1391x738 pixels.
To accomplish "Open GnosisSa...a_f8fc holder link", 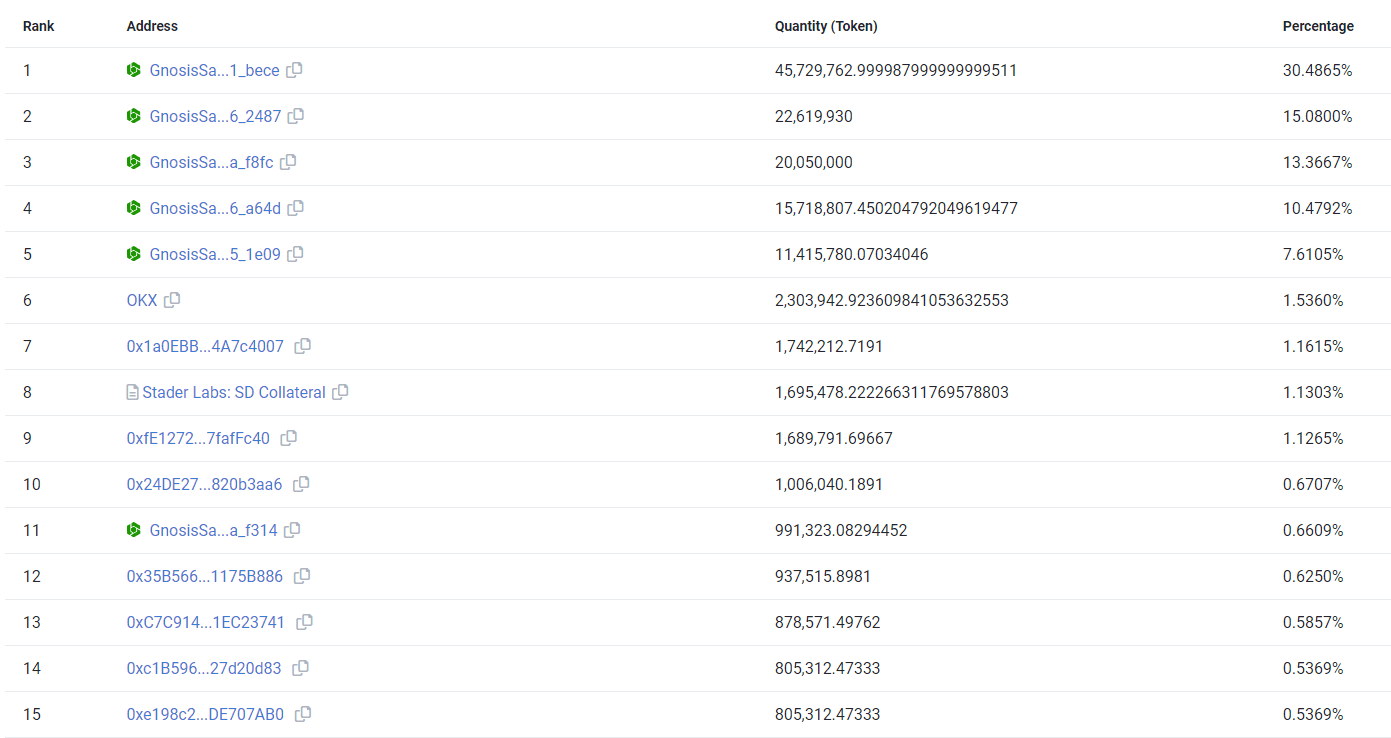I will [211, 162].
